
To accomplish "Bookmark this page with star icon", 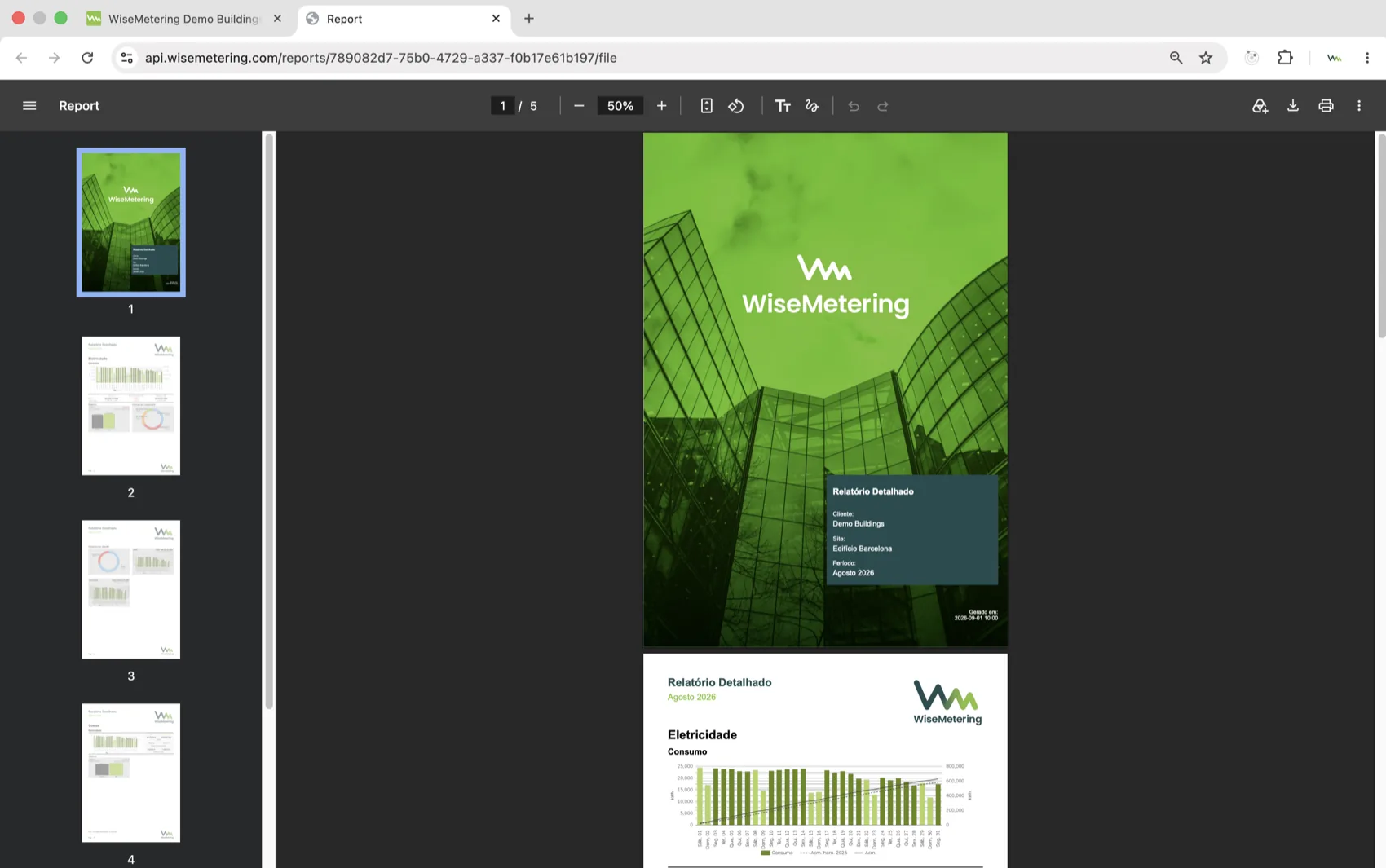I will click(1206, 58).
